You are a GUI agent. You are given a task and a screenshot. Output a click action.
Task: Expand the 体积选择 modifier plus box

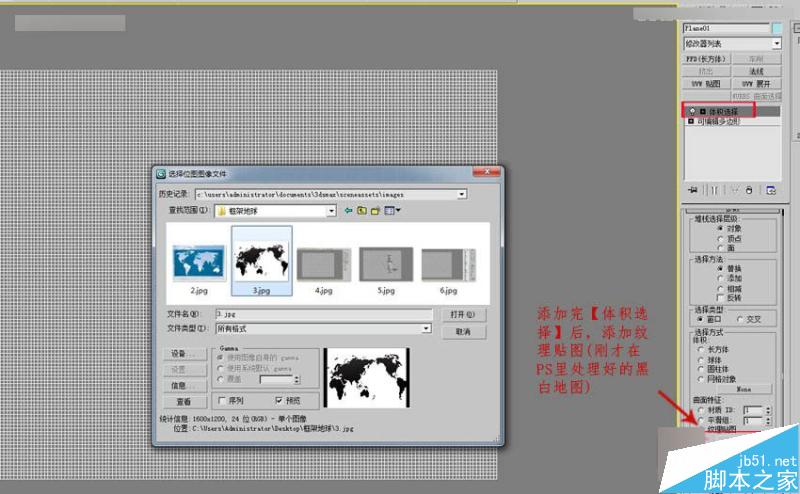(x=703, y=111)
